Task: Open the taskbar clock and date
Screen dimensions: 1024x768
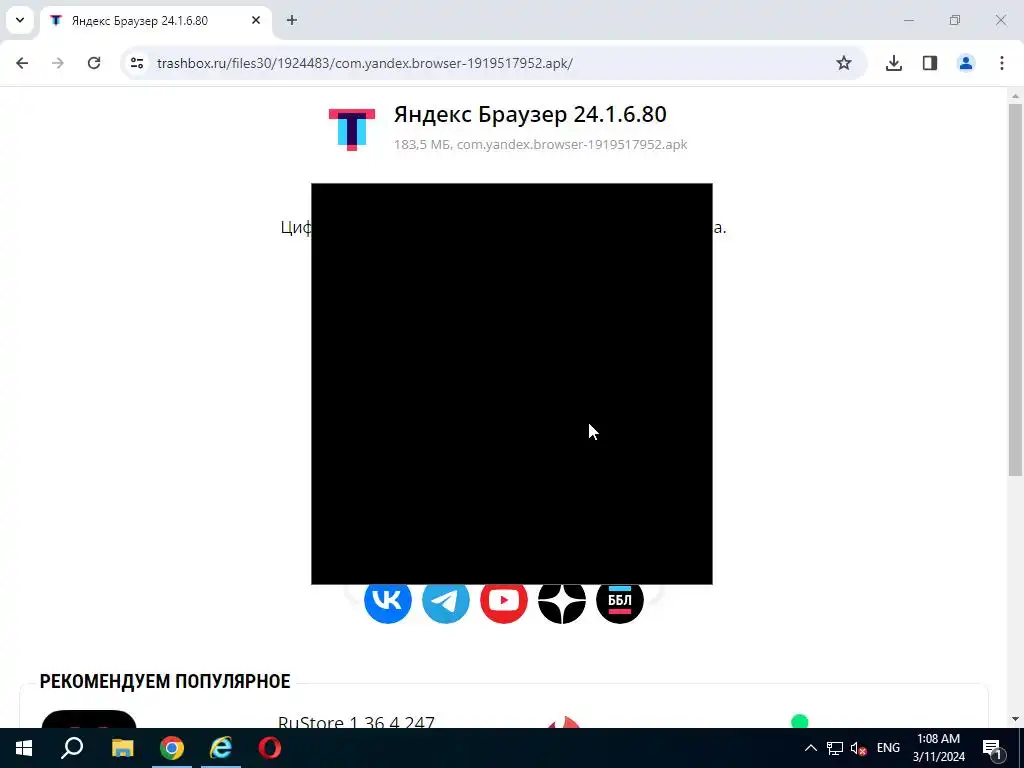Action: point(938,748)
